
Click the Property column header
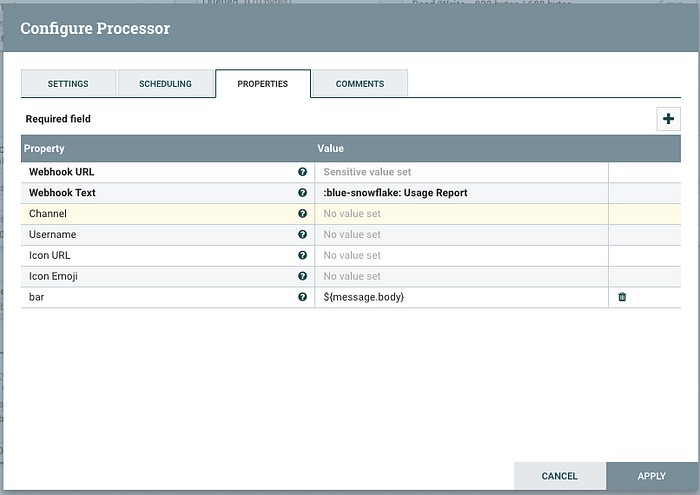point(167,148)
